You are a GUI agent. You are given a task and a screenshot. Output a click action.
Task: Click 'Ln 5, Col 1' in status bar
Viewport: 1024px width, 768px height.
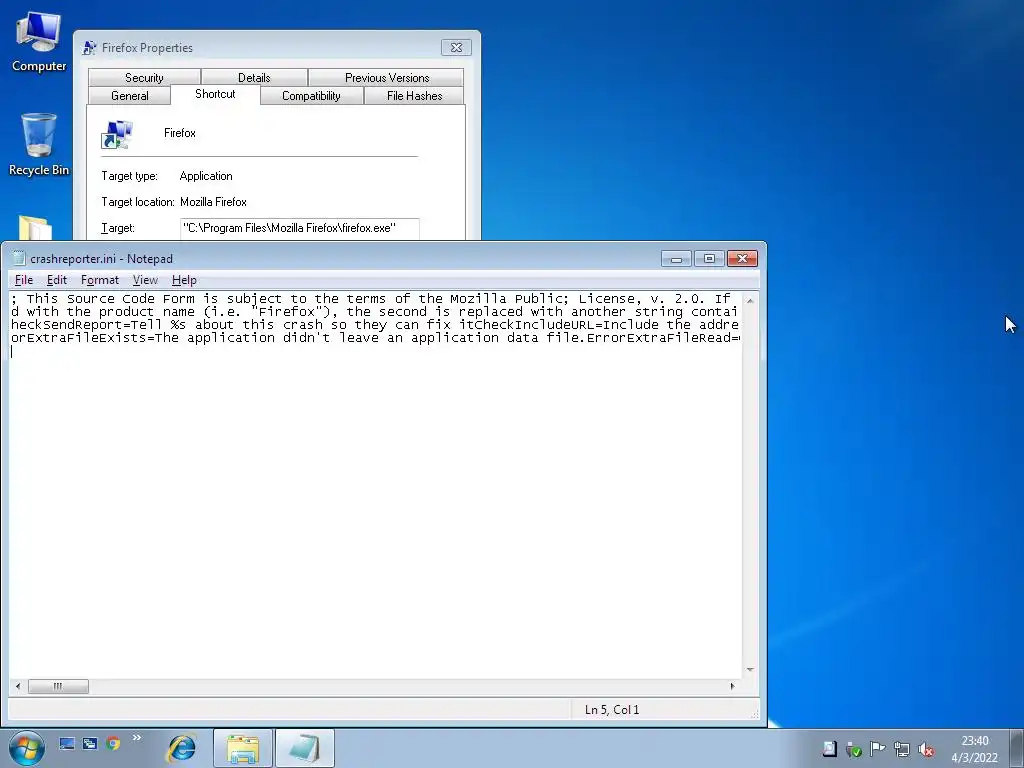click(612, 710)
